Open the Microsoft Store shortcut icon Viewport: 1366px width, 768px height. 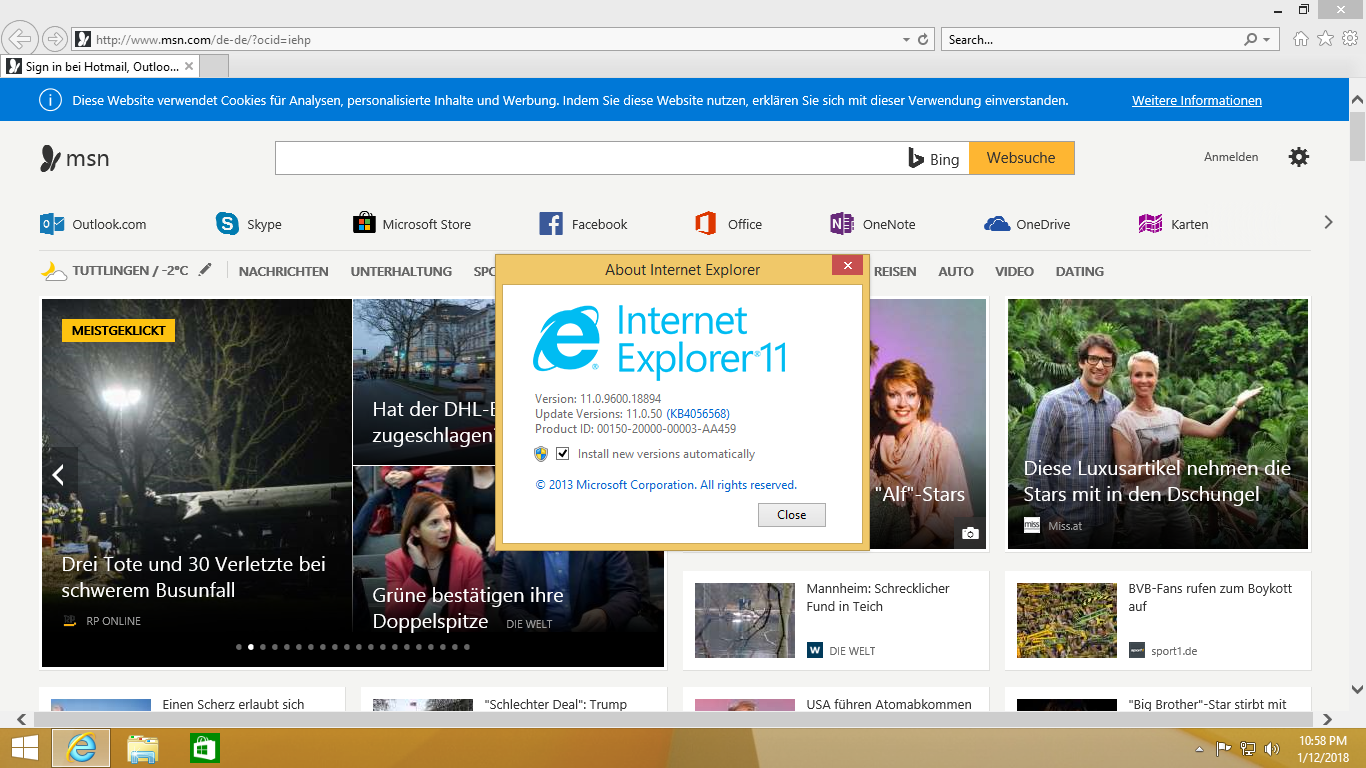[x=364, y=223]
